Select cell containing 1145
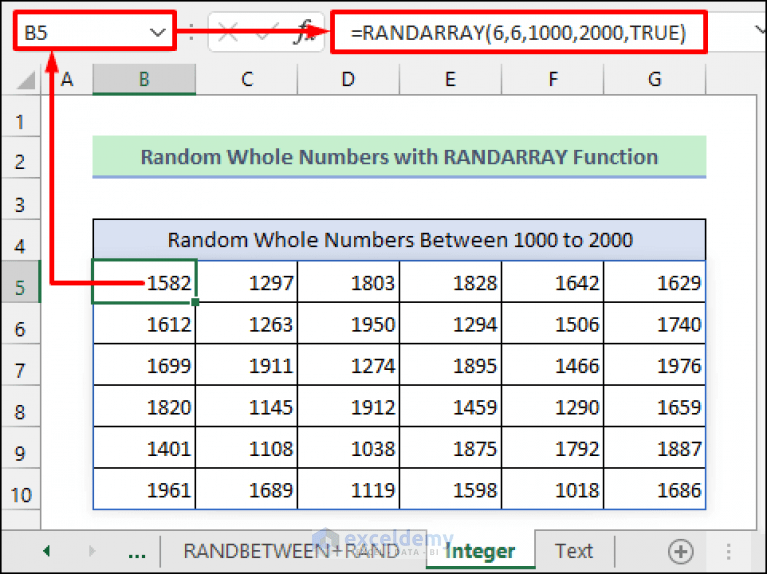This screenshot has height=574, width=767. point(247,407)
